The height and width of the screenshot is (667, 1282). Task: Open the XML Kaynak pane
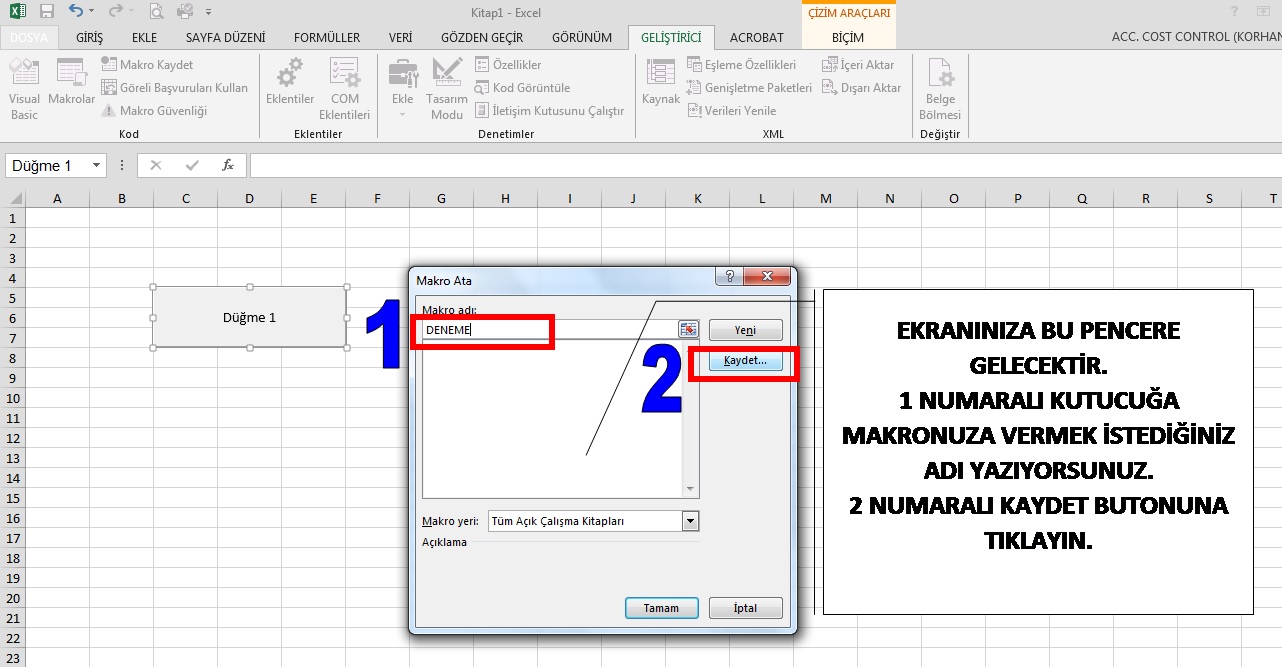coord(661,82)
